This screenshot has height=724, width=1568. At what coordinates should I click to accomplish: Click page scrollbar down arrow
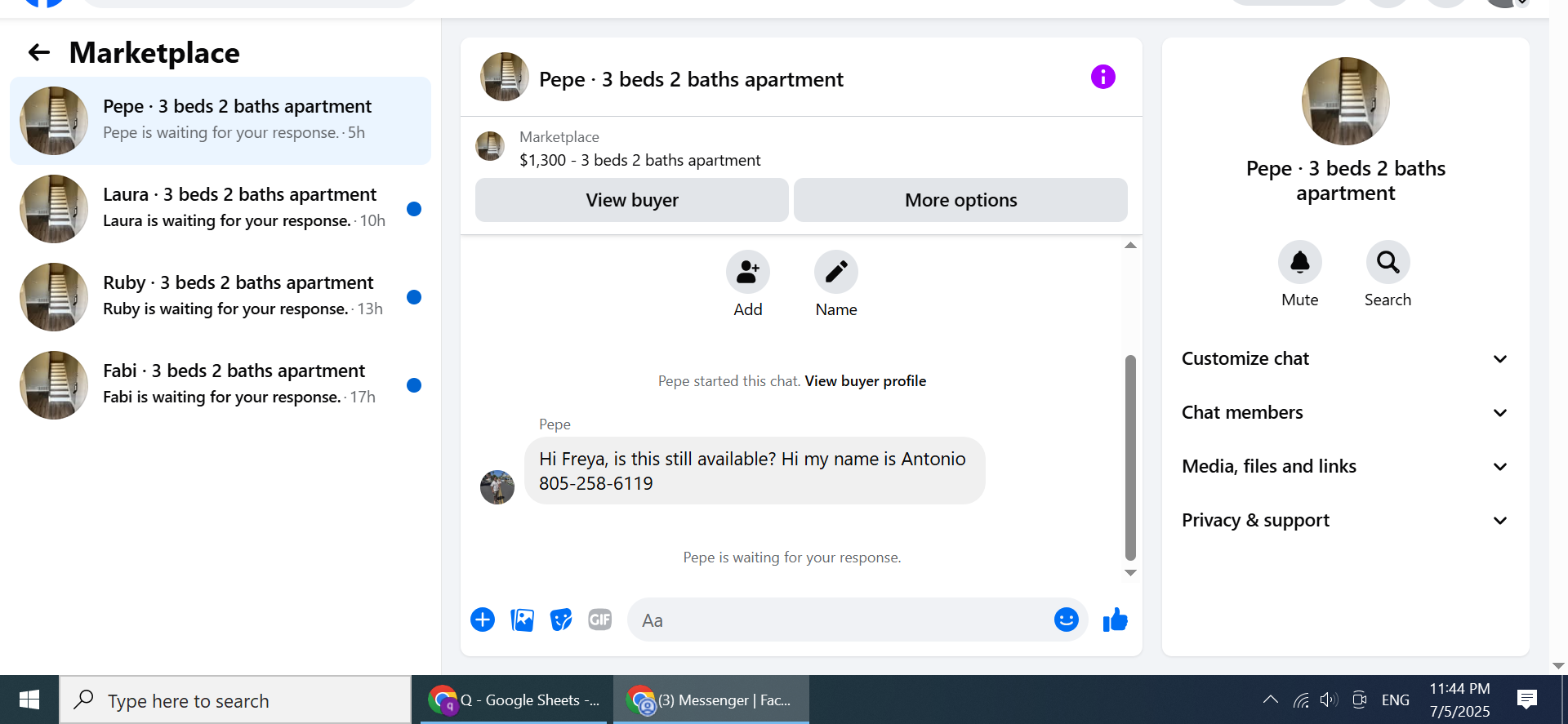click(x=1558, y=666)
